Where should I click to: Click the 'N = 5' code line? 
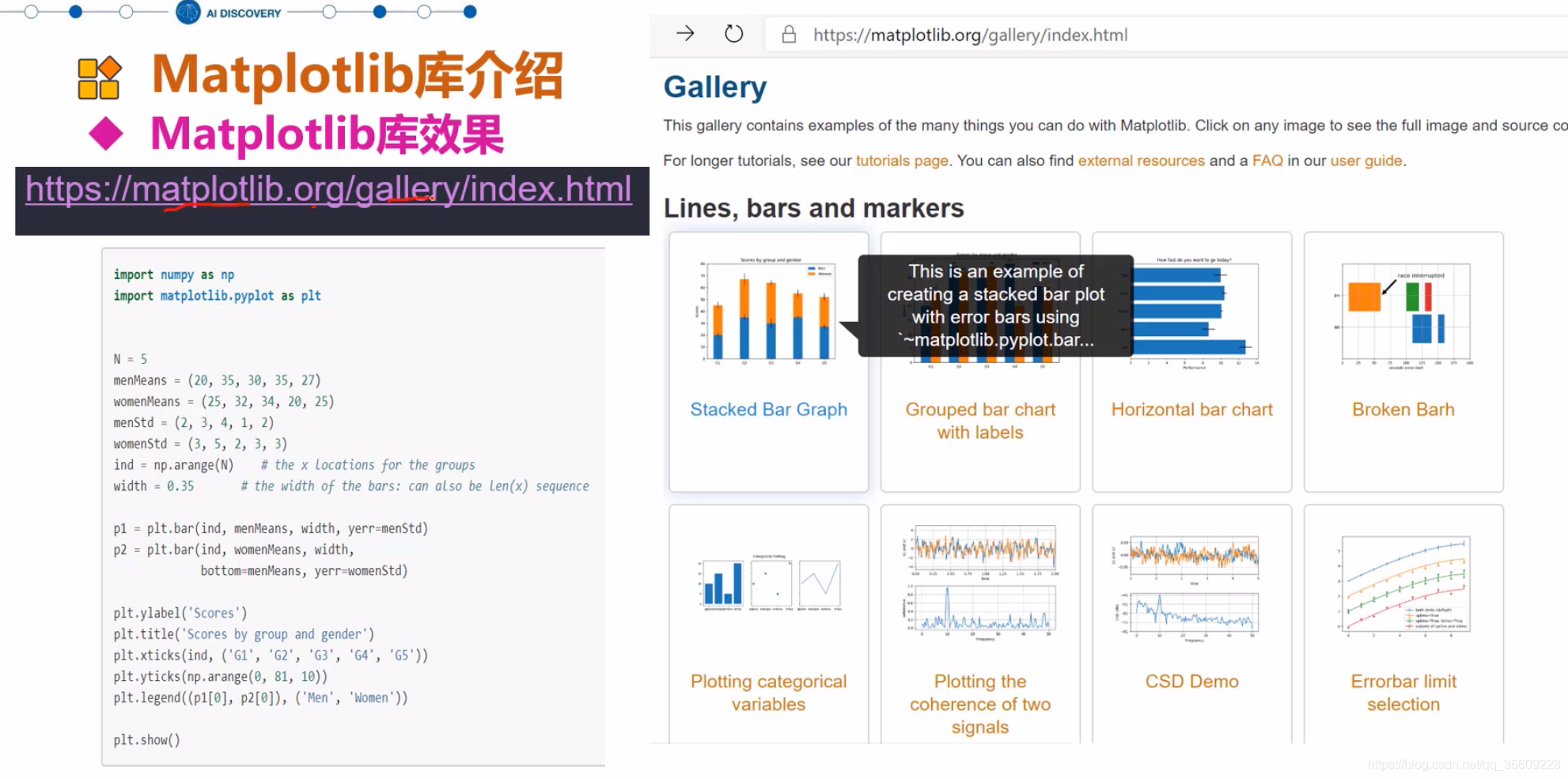131,359
